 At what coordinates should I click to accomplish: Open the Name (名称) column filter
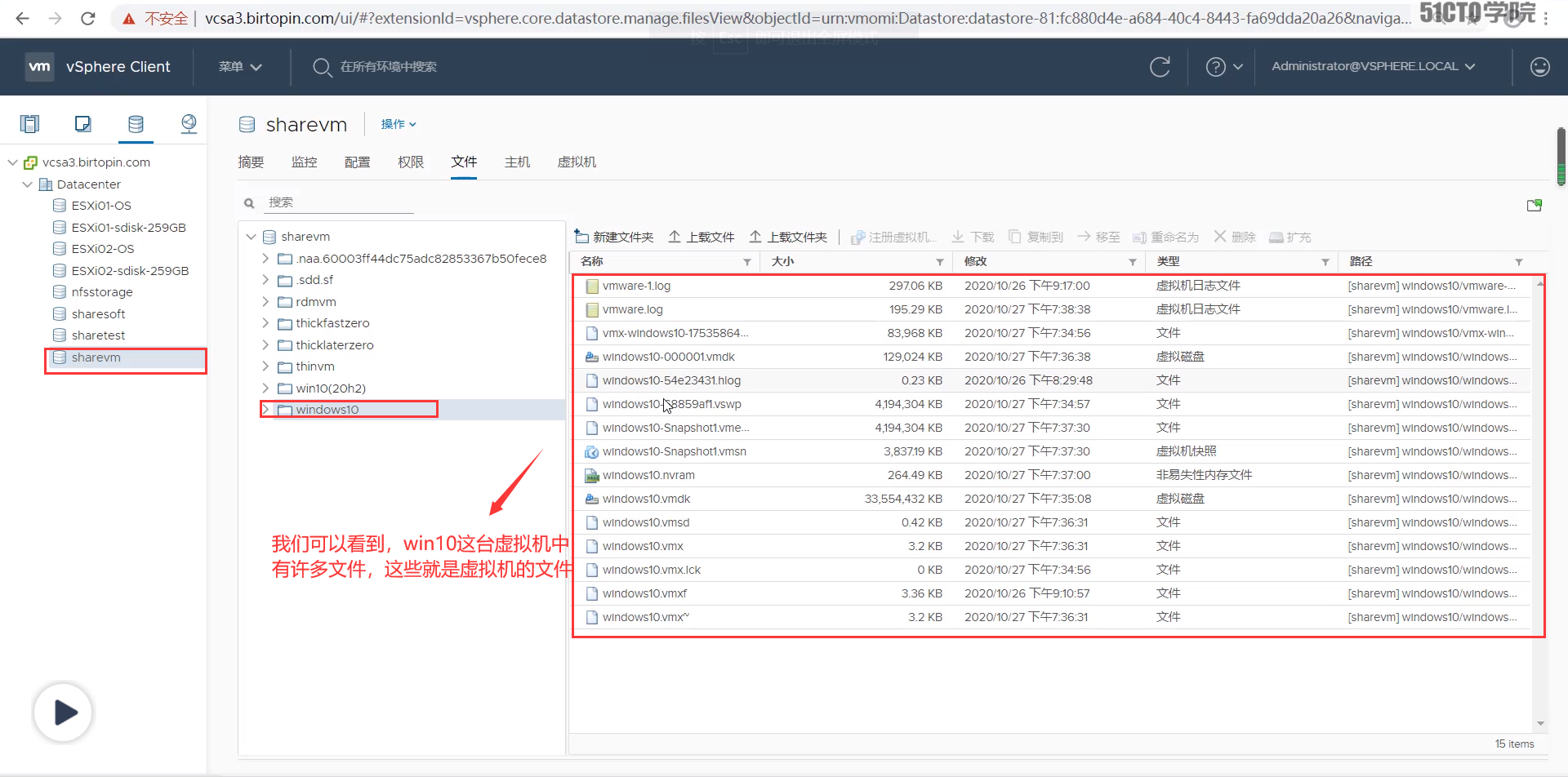(746, 262)
